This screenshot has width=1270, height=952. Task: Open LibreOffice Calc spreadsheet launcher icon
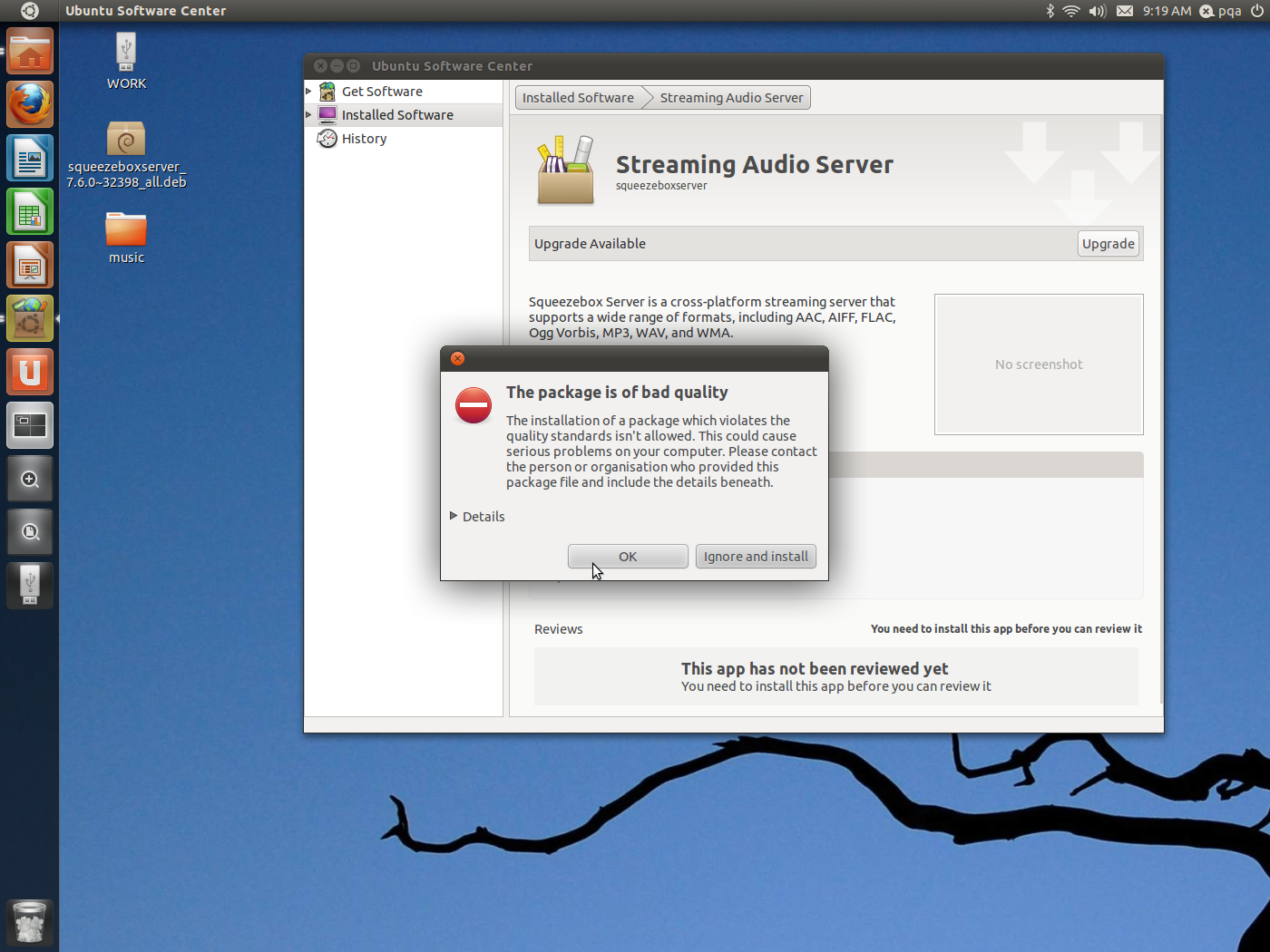(30, 212)
